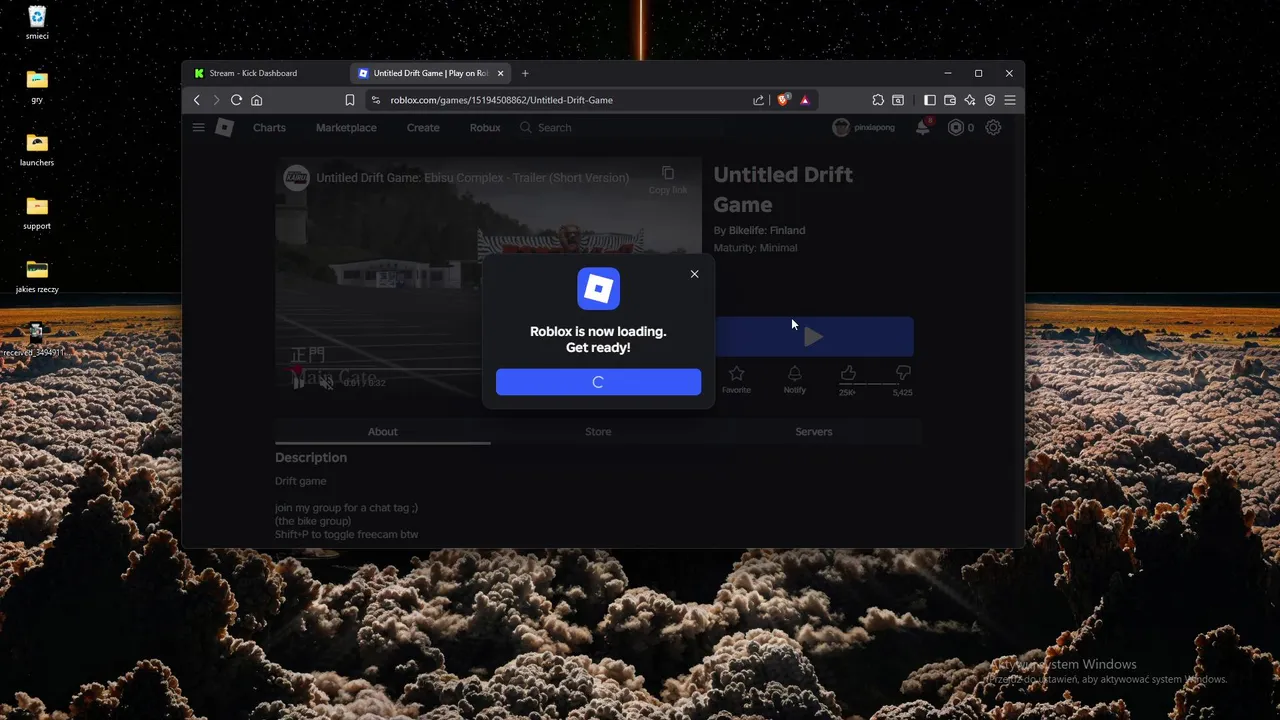Unmute the trailer video volume icon
This screenshot has width=1280, height=720.
[326, 382]
